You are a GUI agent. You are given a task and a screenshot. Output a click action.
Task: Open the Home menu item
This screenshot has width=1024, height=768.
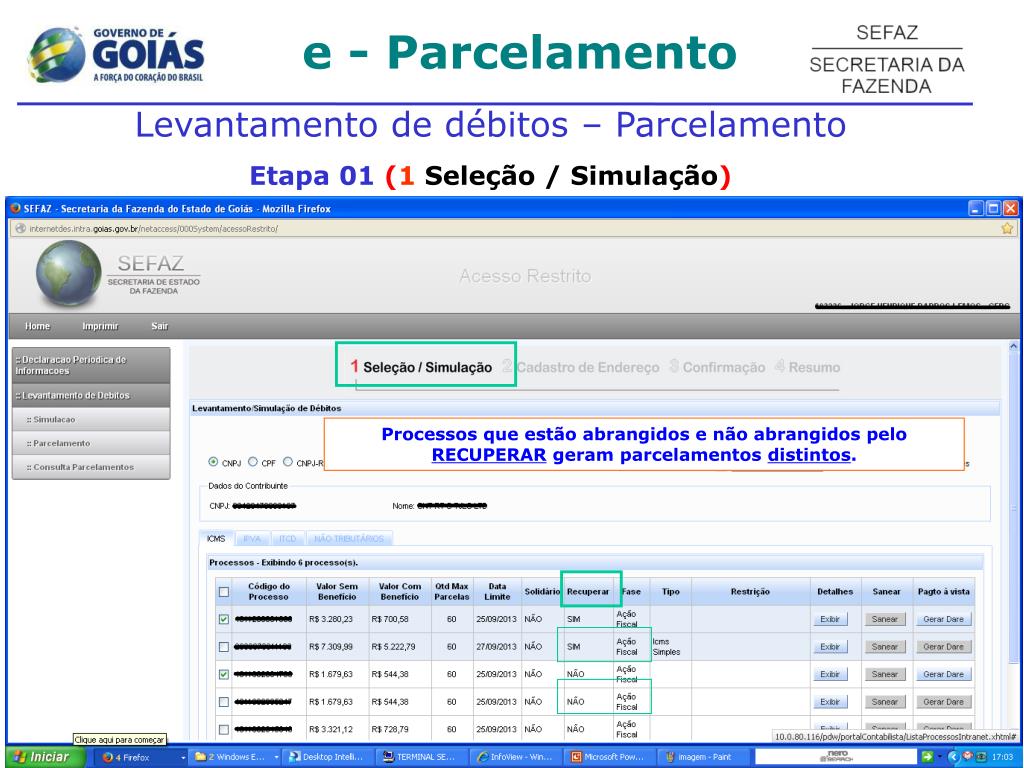click(x=37, y=326)
